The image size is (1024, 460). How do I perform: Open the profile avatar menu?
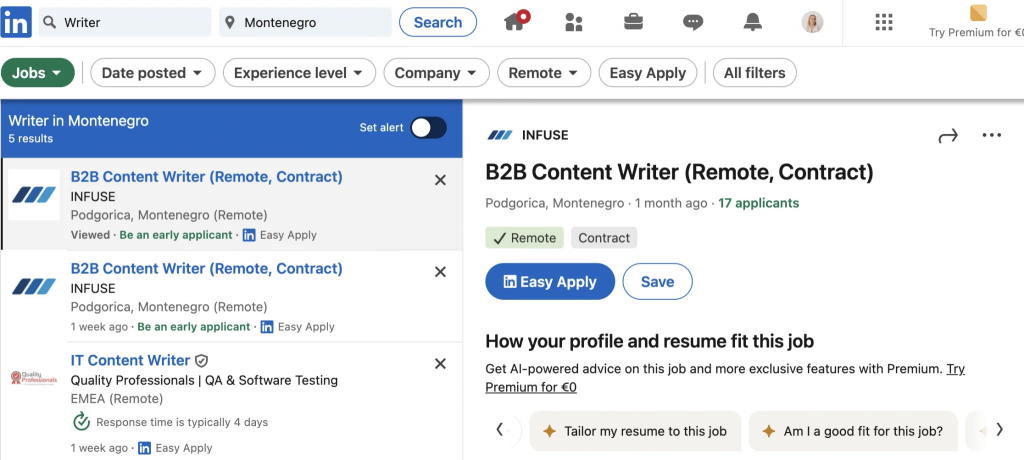[x=812, y=22]
